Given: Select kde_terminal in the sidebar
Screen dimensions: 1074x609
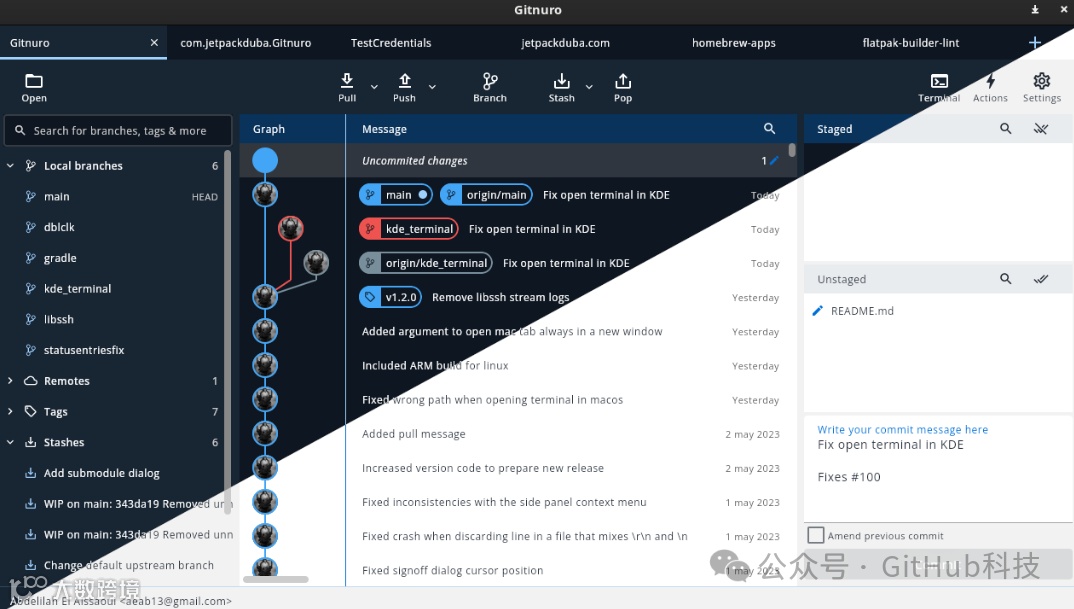Looking at the screenshot, I should 113,288.
